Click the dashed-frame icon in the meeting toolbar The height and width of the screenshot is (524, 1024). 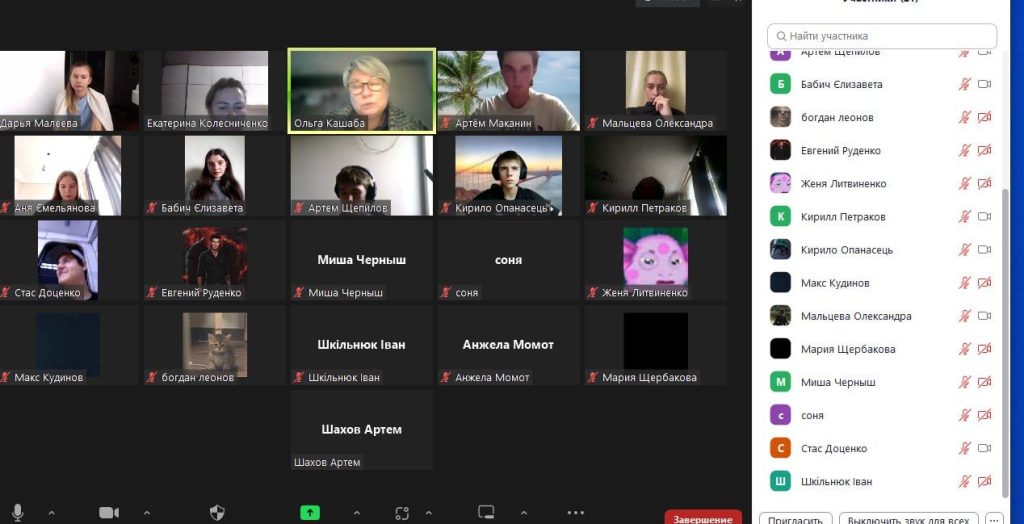[x=402, y=513]
